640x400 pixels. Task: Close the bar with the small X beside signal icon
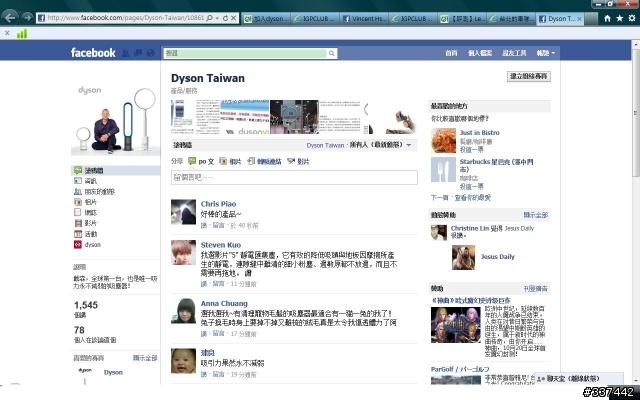click(7, 33)
